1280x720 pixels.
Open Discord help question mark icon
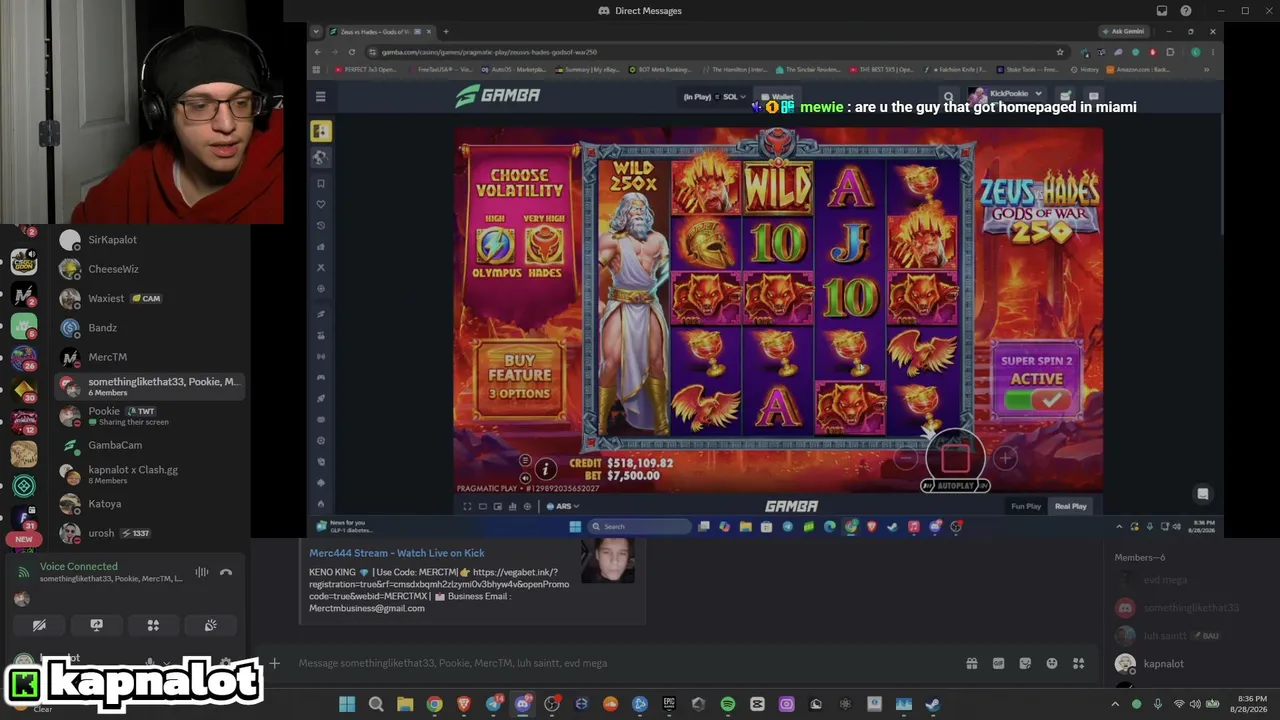1186,11
